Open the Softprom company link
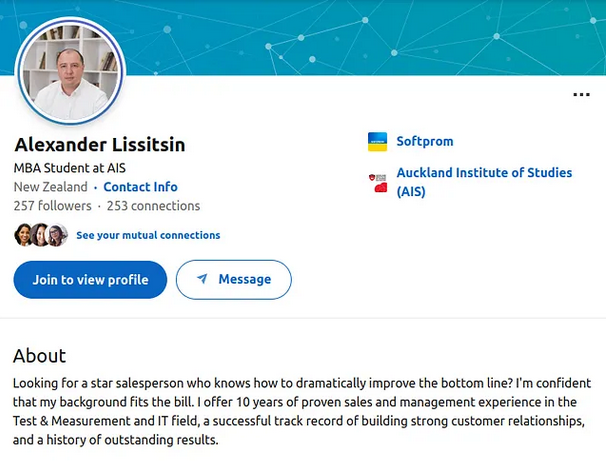 pos(423,142)
